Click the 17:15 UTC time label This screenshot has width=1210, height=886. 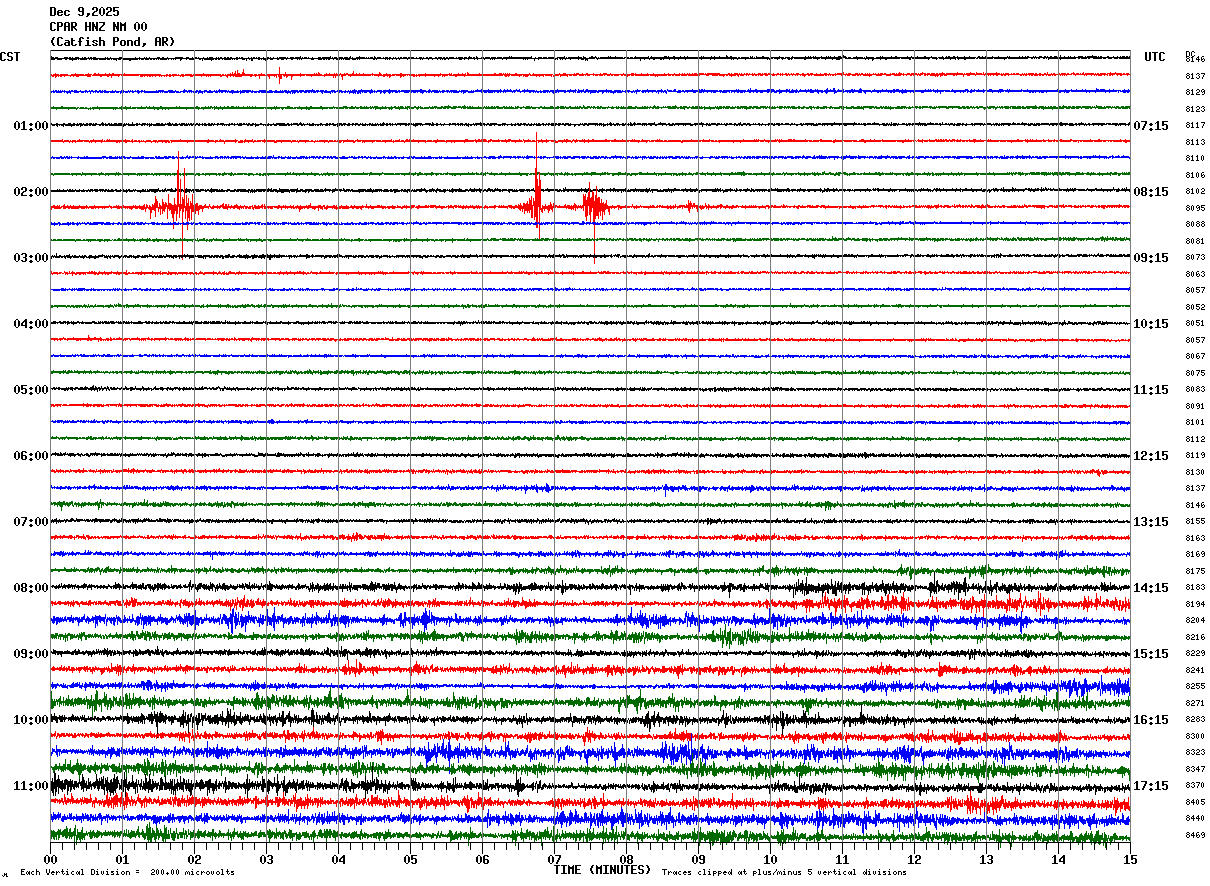click(x=1151, y=786)
